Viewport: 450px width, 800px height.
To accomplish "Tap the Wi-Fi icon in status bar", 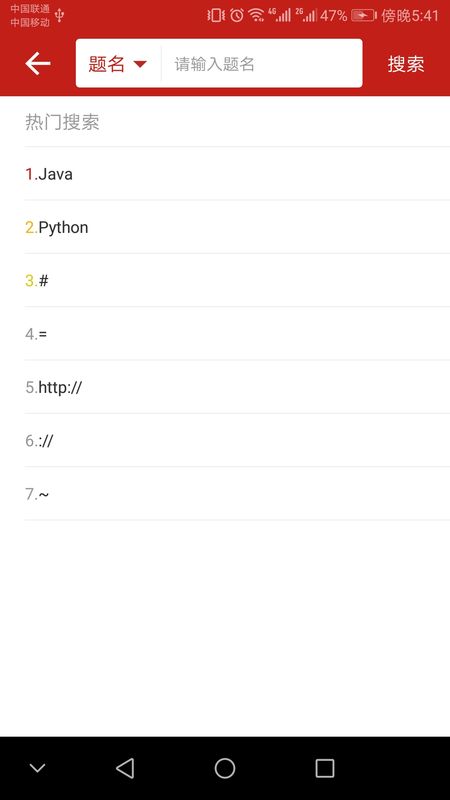I will point(256,15).
